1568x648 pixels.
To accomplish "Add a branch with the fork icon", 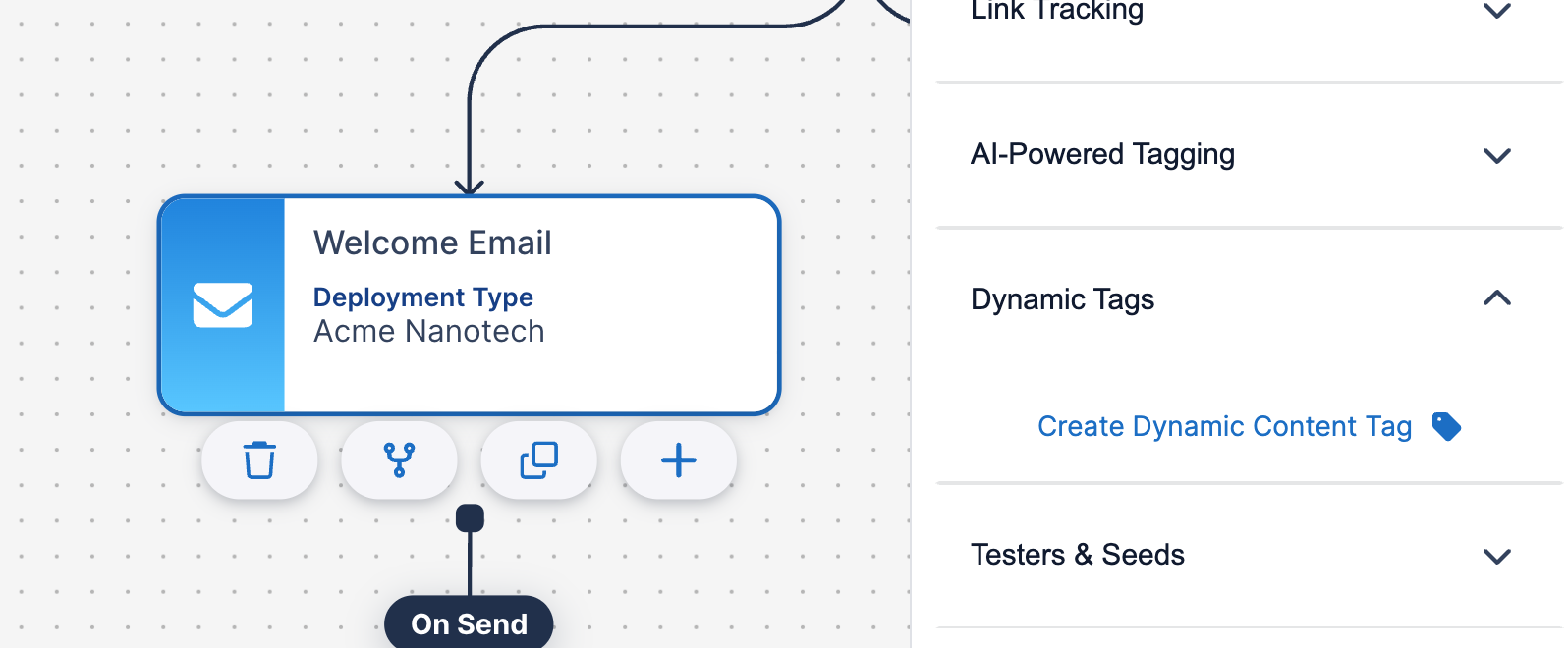I will [x=399, y=459].
